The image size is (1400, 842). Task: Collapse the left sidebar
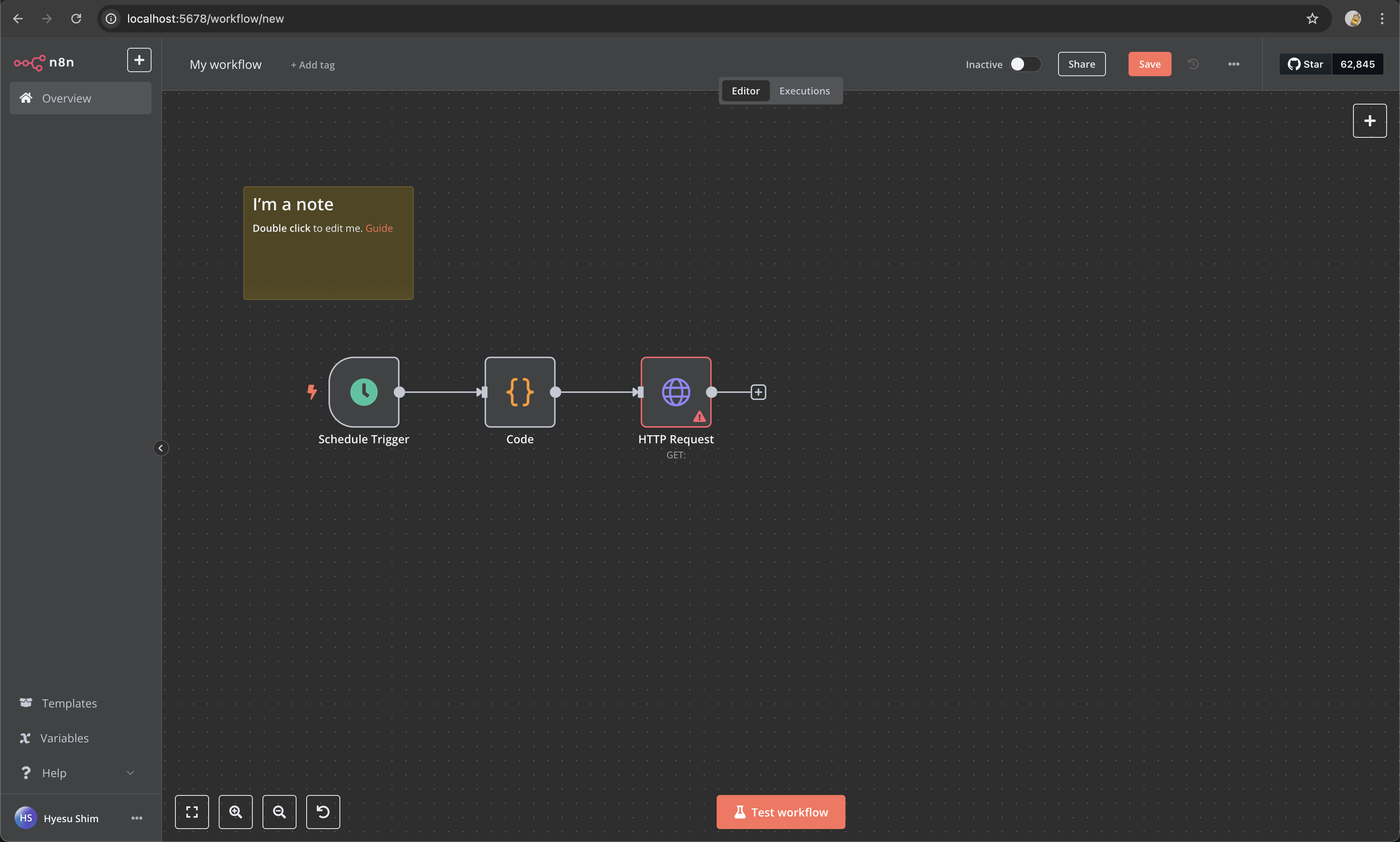[160, 448]
